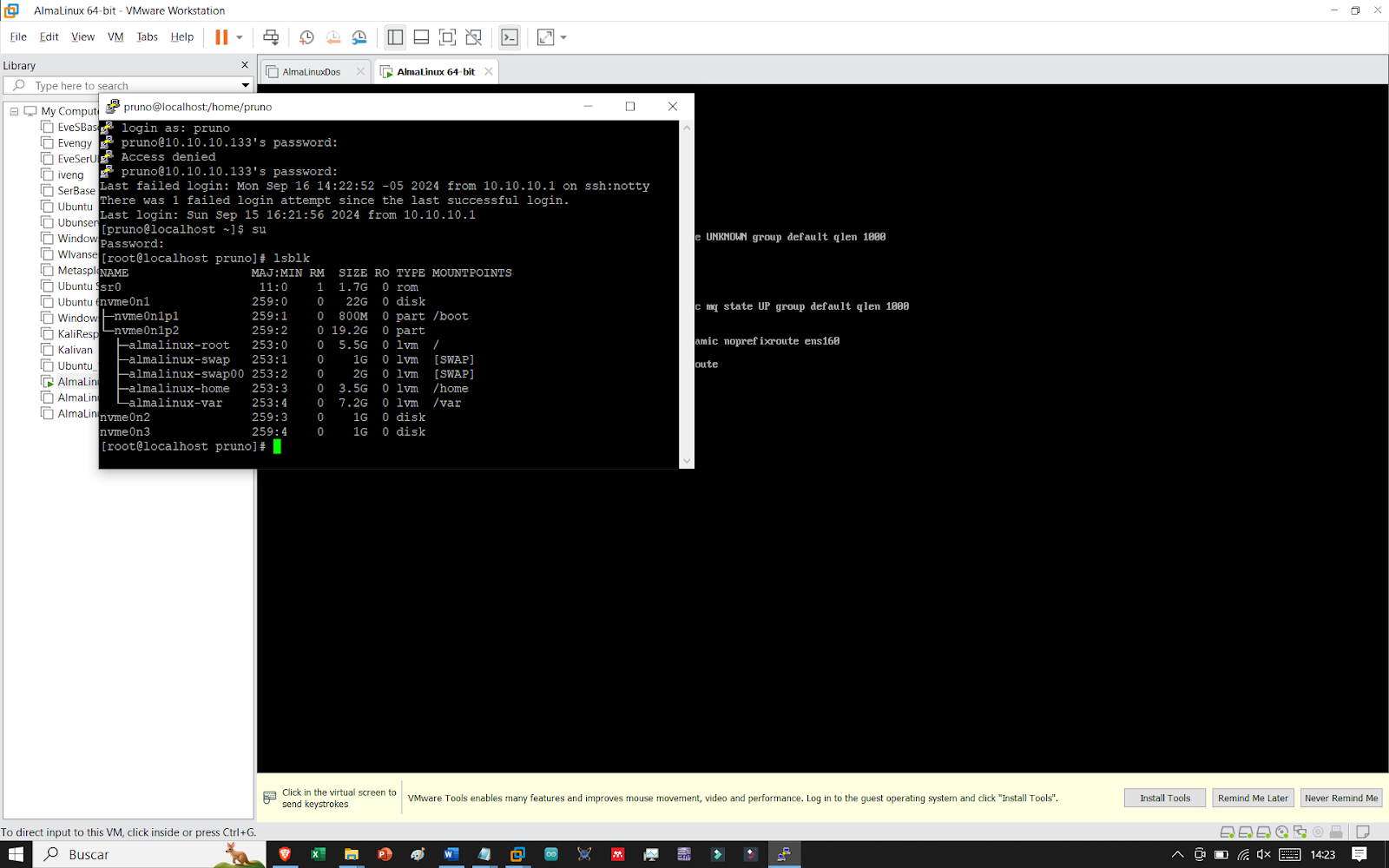Close the AlmaLinux 64-bit tab
This screenshot has height=868, width=1389.
489,72
